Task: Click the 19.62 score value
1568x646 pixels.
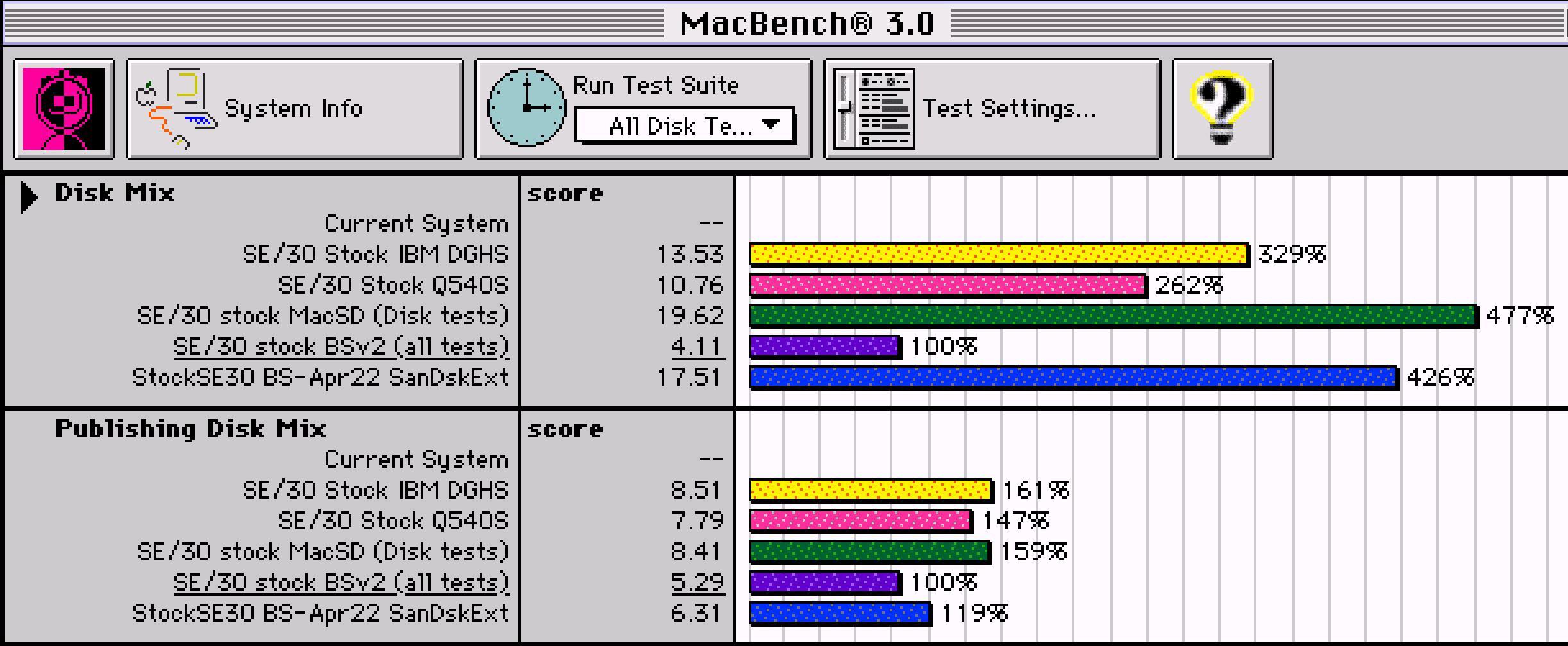Action: 690,315
